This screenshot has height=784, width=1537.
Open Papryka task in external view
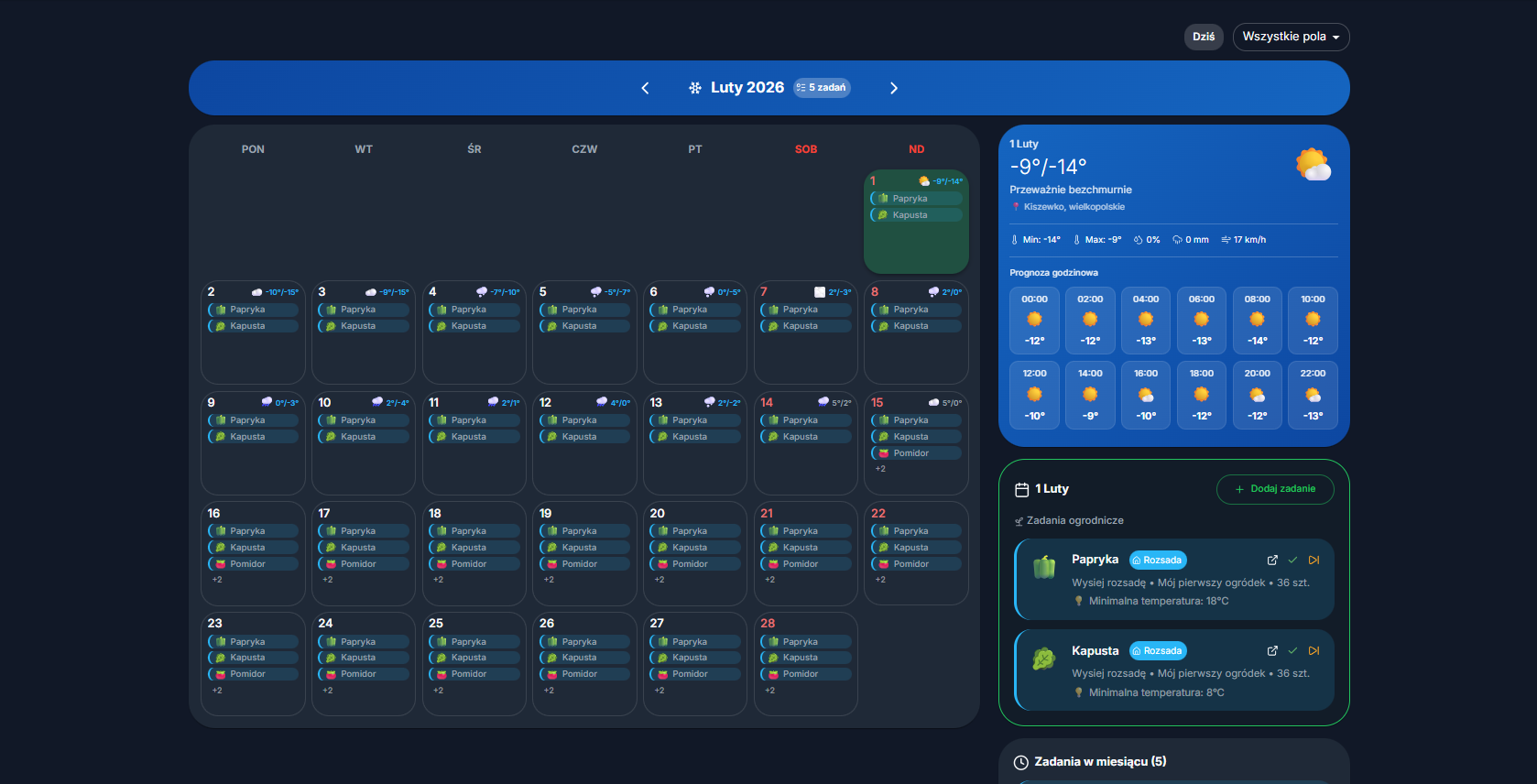pyautogui.click(x=1272, y=561)
